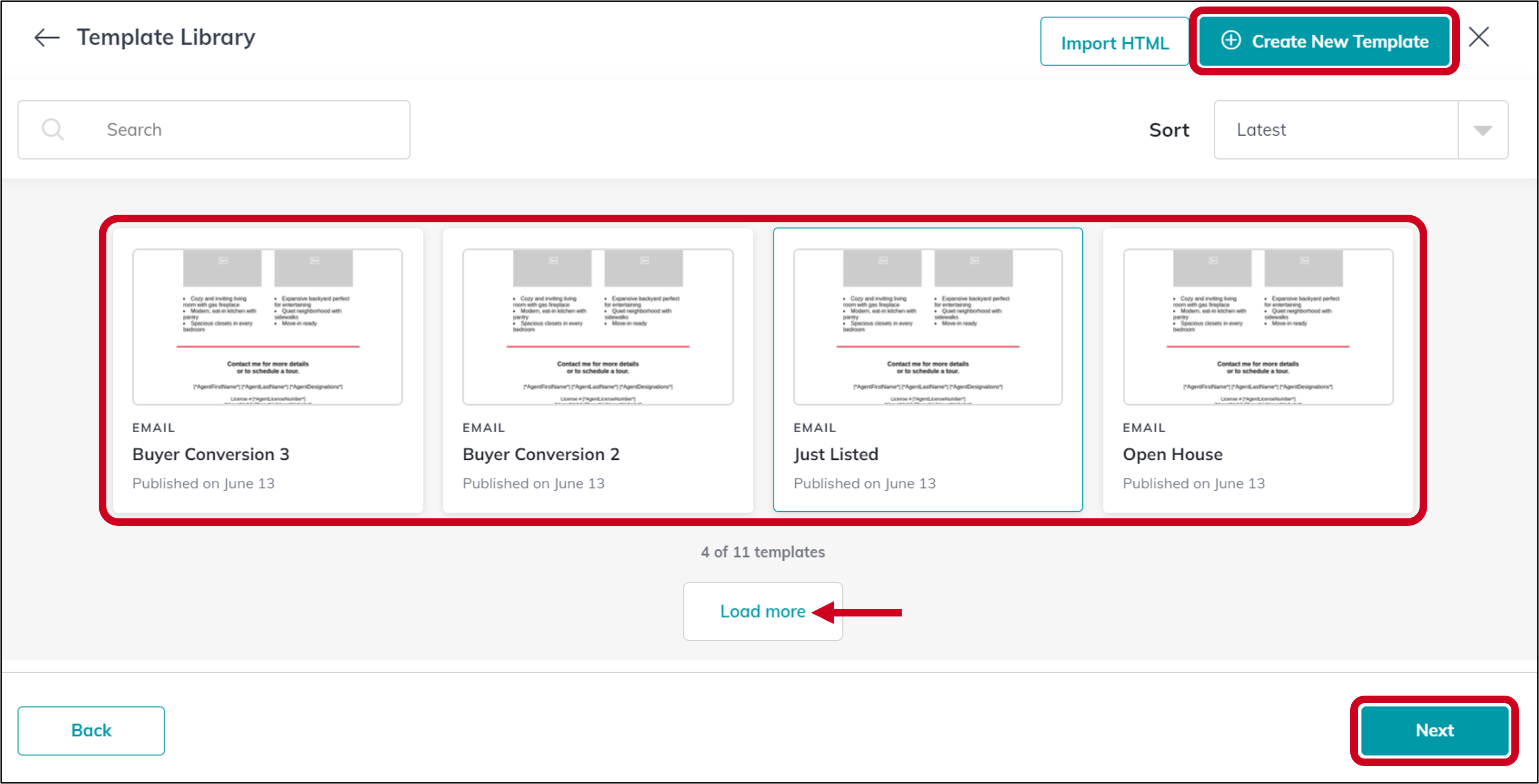
Task: Load more templates
Action: click(762, 612)
